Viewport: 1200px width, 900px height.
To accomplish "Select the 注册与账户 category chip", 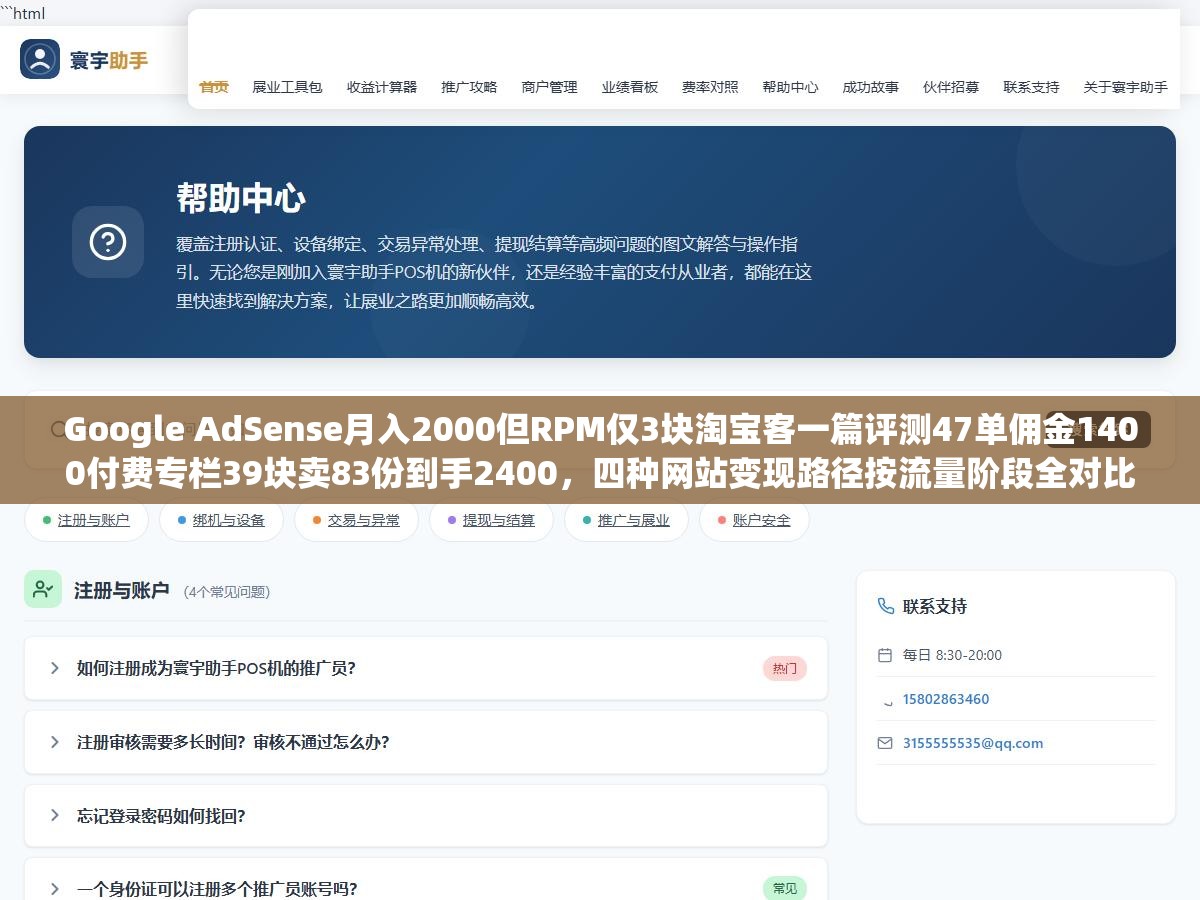I will (x=86, y=520).
